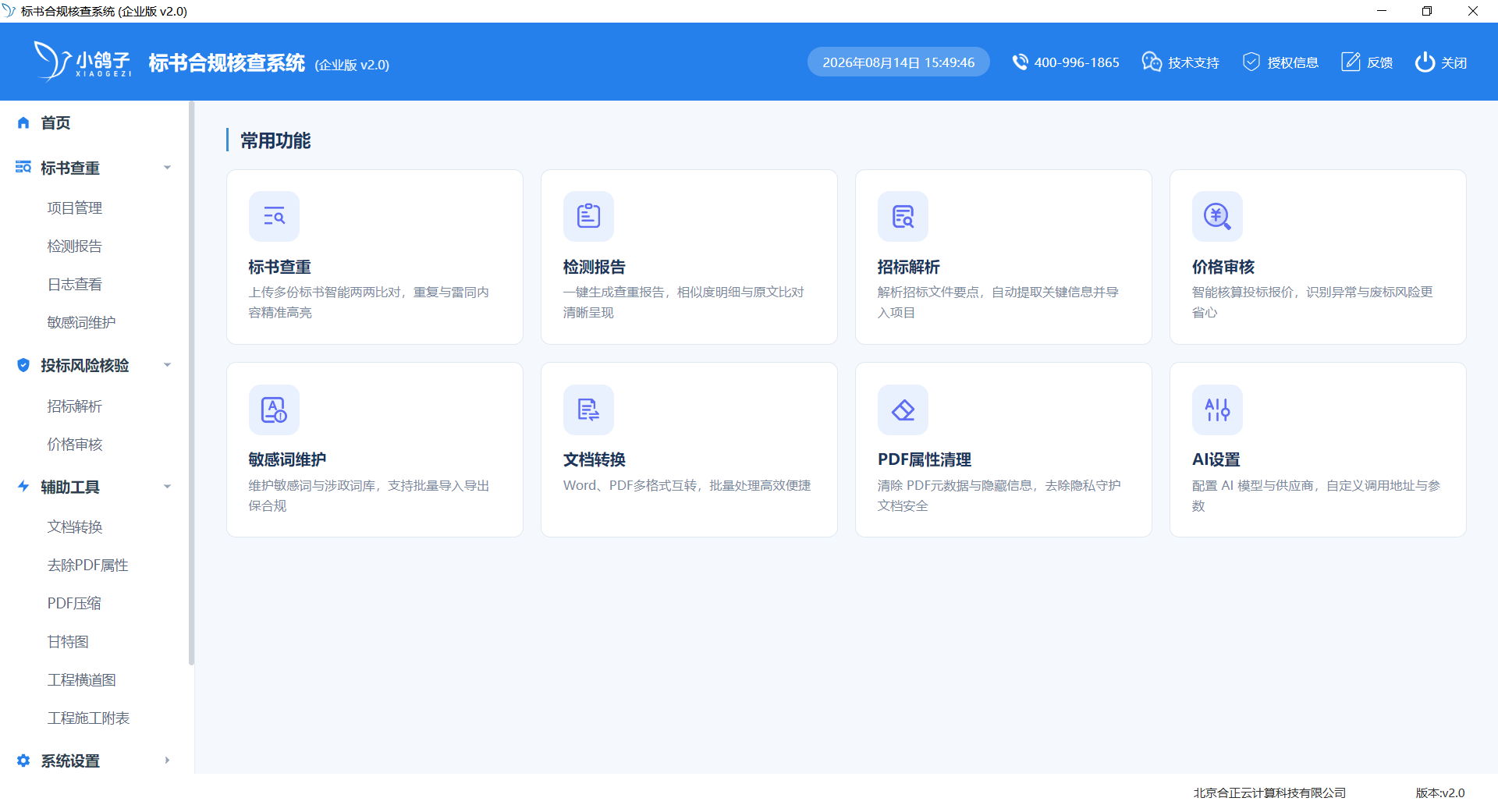Screen dimensions: 1498x812
Task: Click the 标书查重 card icon
Action: pyautogui.click(x=274, y=216)
